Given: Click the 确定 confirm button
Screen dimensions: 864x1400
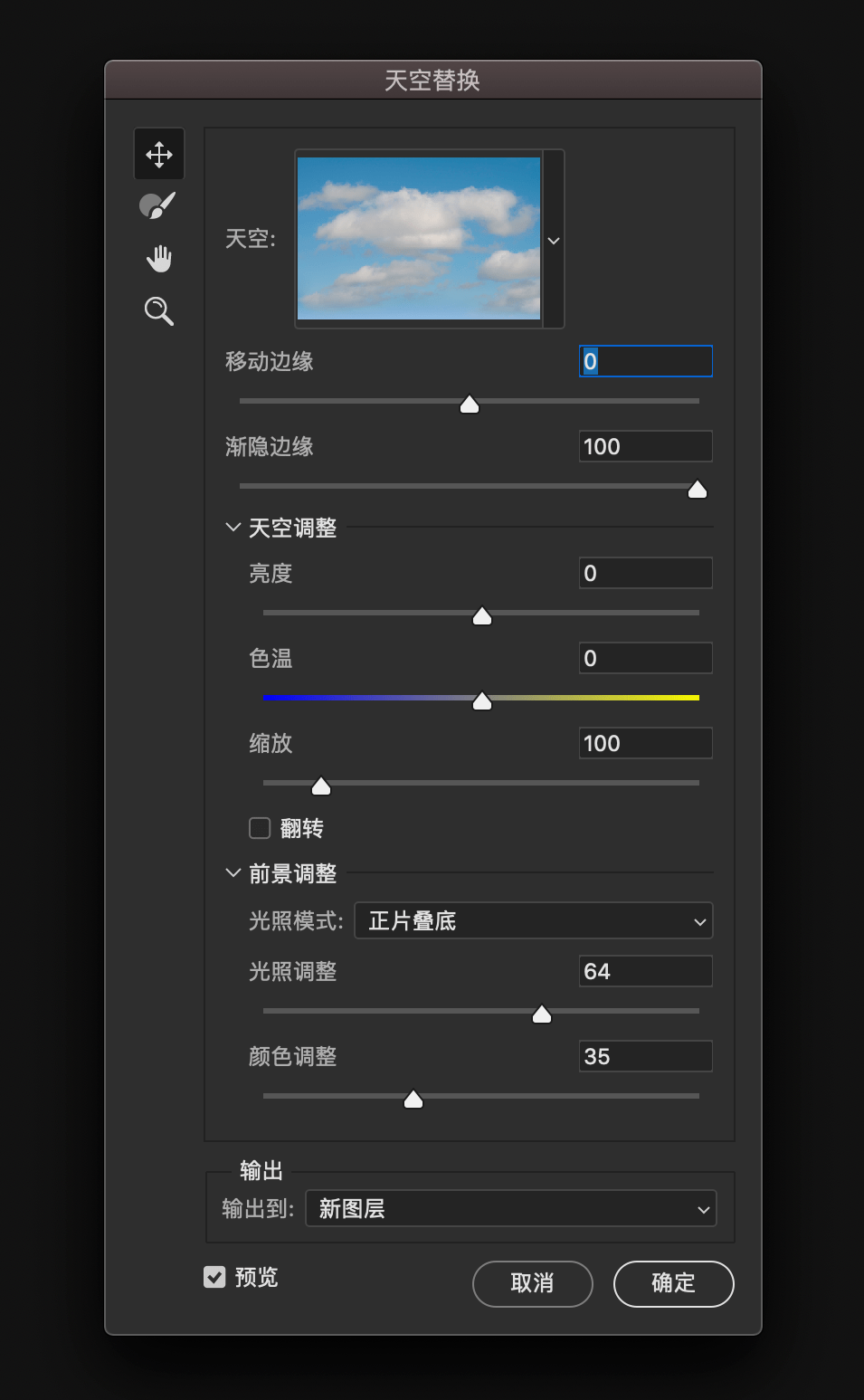Looking at the screenshot, I should pos(674,1283).
